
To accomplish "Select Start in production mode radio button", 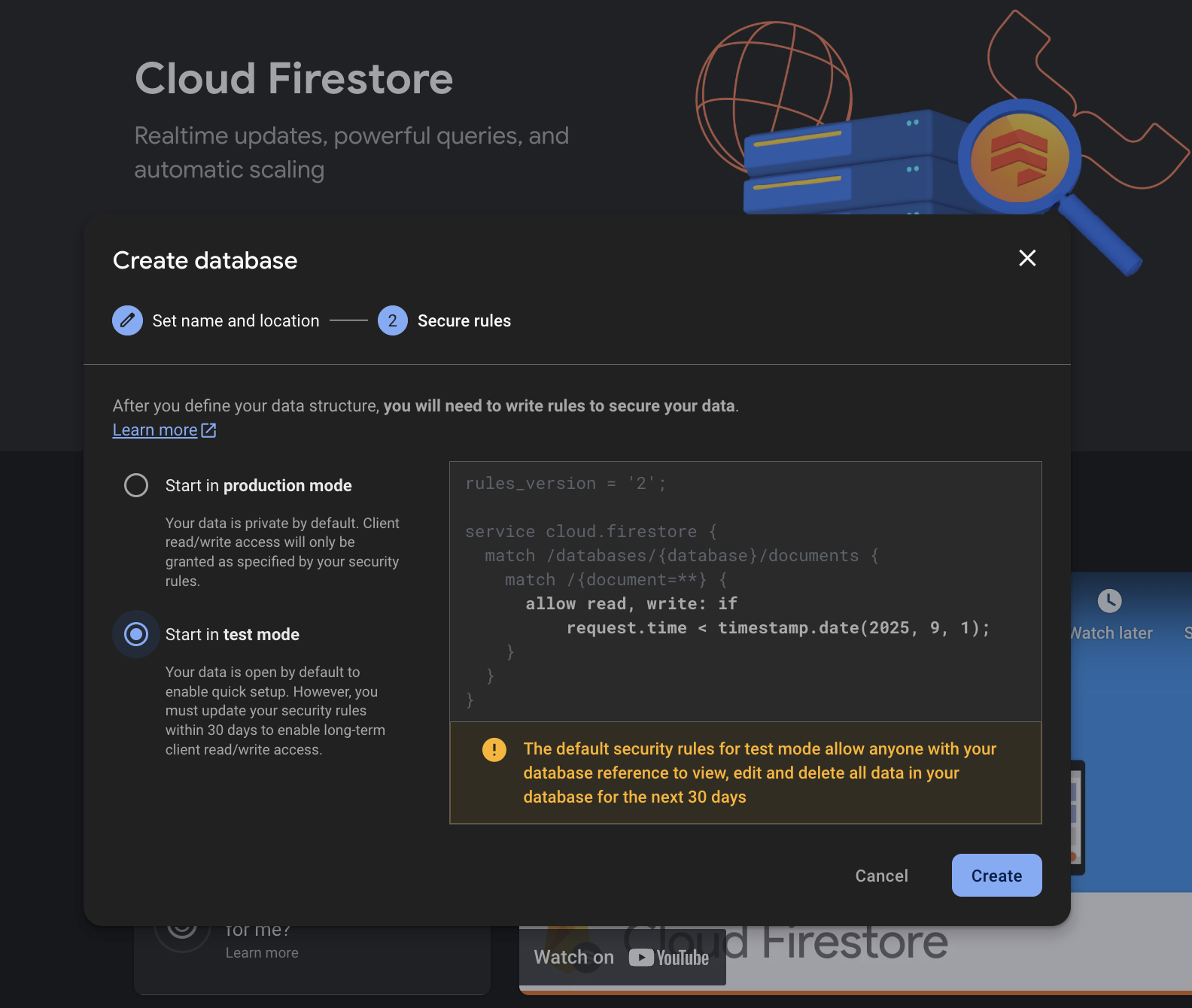I will [x=136, y=485].
